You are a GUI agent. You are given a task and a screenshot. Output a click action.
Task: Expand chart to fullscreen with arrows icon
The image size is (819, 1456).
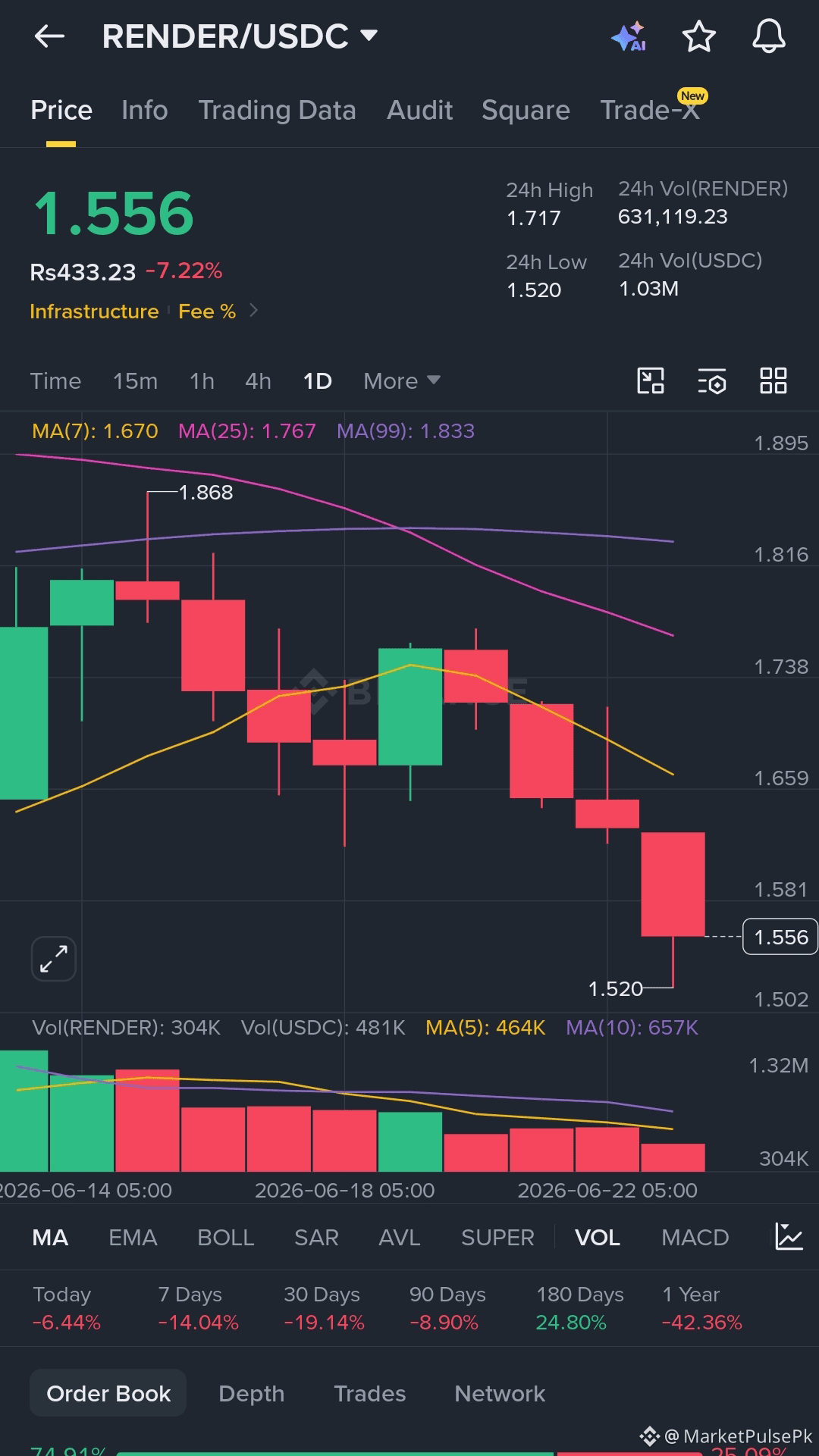tap(54, 959)
